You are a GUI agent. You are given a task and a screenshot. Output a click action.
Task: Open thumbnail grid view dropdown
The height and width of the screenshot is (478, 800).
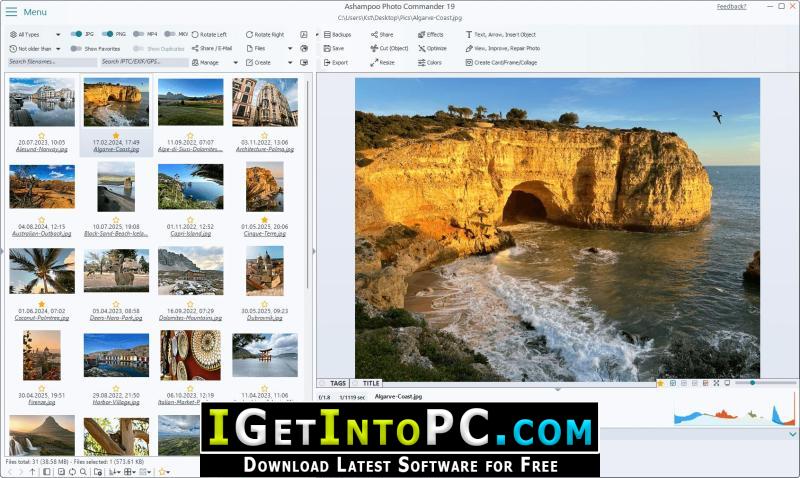point(130,472)
